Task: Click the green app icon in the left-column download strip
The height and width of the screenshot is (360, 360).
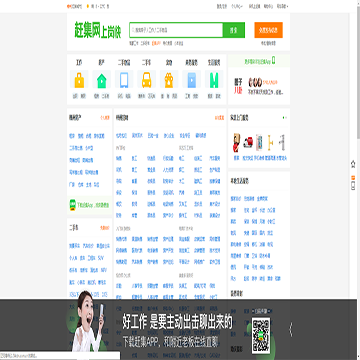Action: tap(72, 205)
